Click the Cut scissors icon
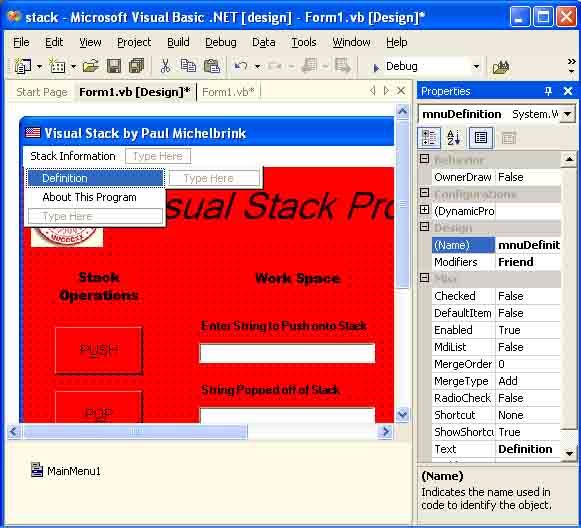The height and width of the screenshot is (528, 581). point(165,66)
